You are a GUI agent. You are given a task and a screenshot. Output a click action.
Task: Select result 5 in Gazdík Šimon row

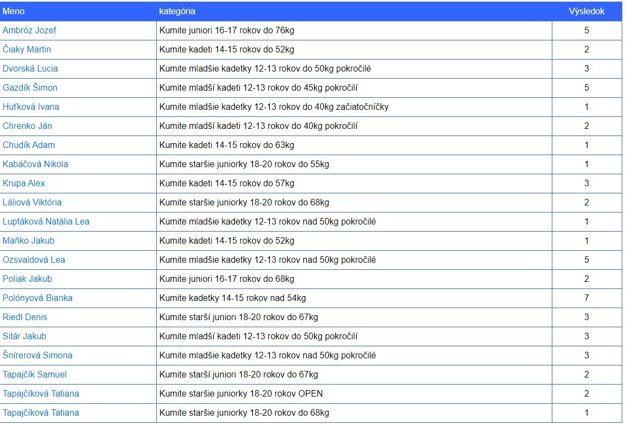tap(587, 88)
